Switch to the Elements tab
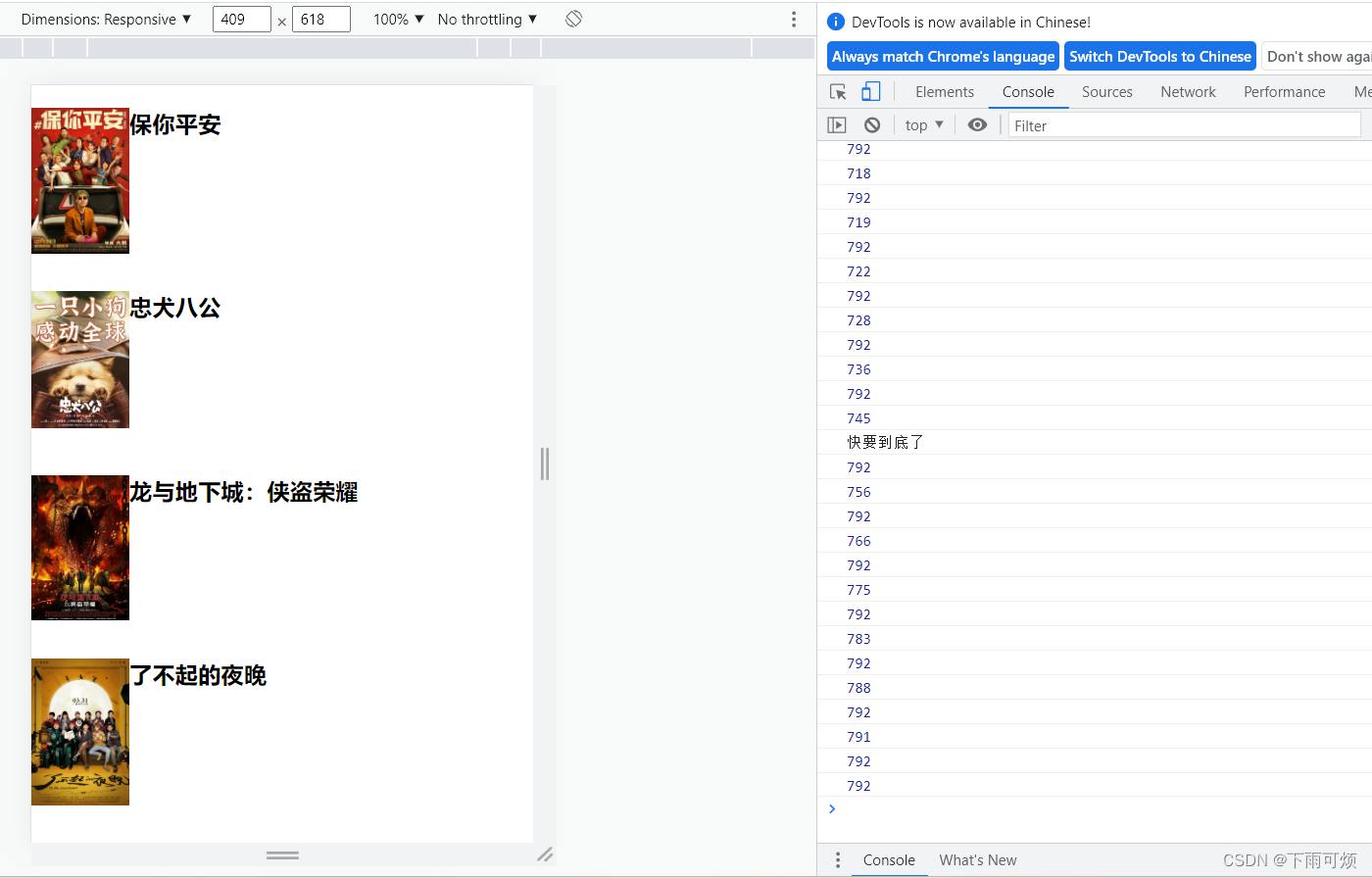This screenshot has width=1372, height=878. [945, 92]
